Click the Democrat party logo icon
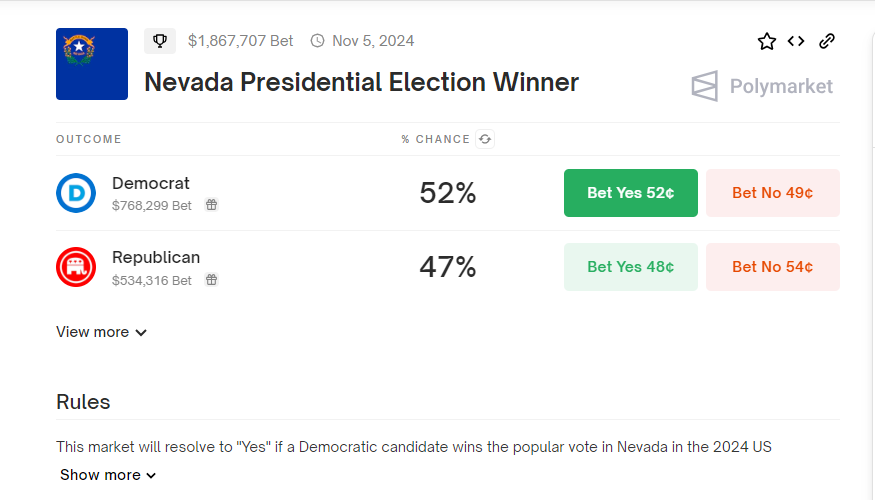The width and height of the screenshot is (875, 500). point(76,193)
